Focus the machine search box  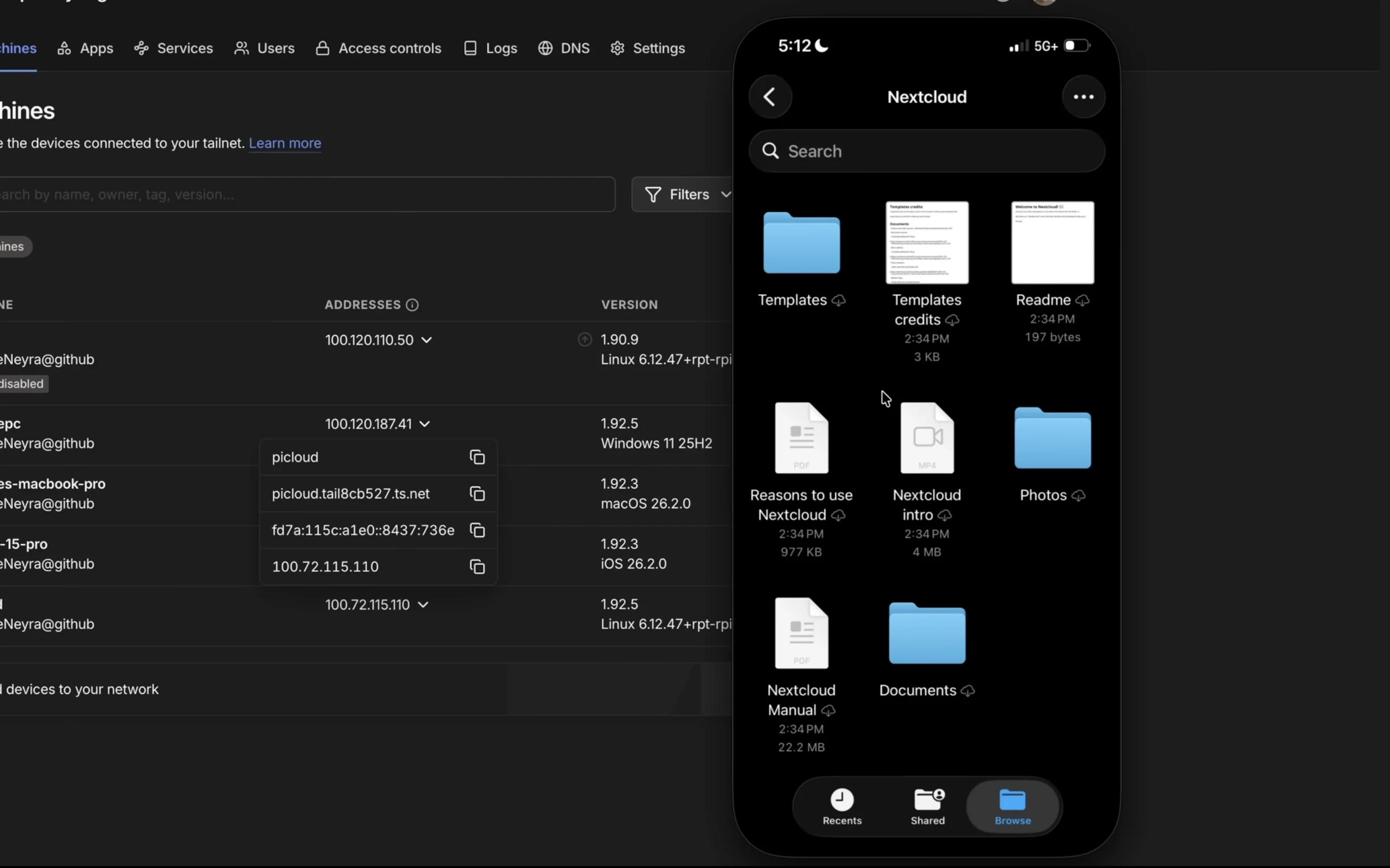click(x=307, y=194)
